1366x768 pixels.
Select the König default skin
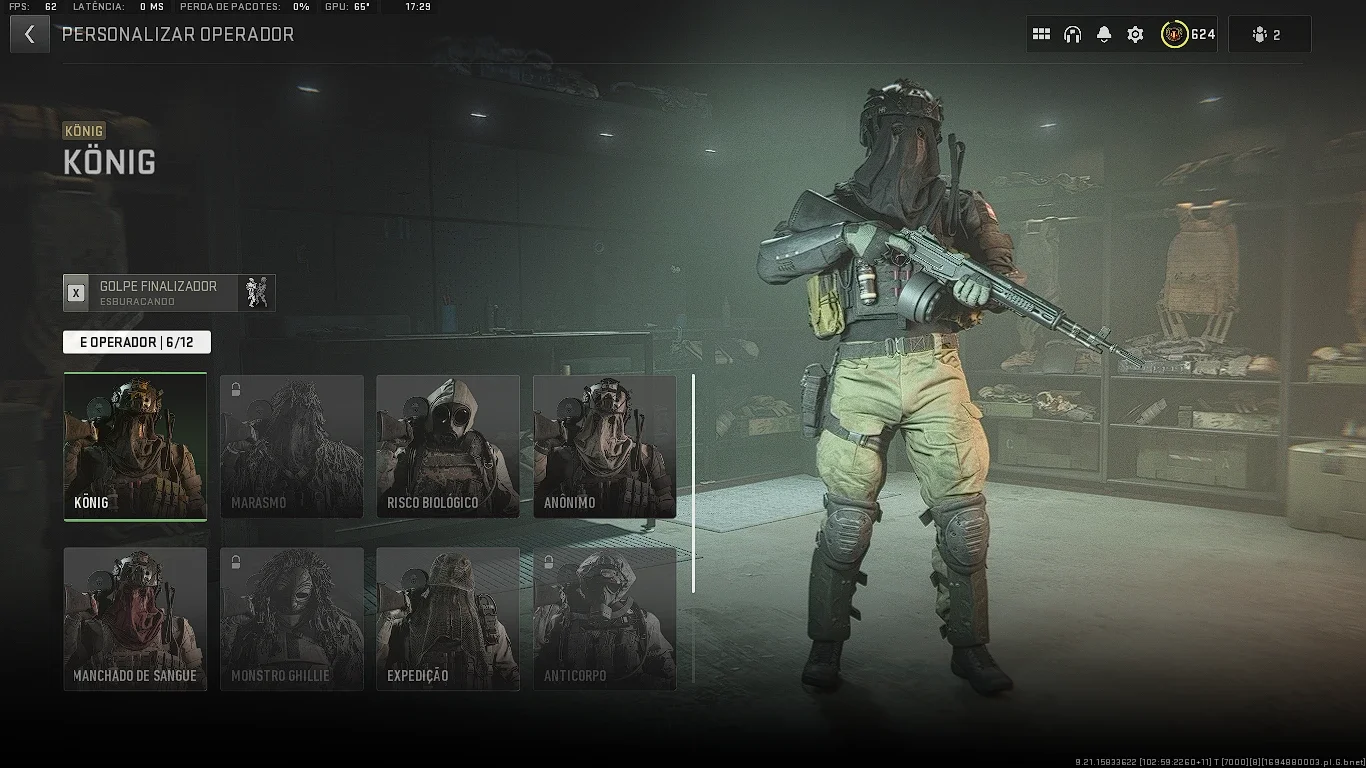pyautogui.click(x=135, y=447)
